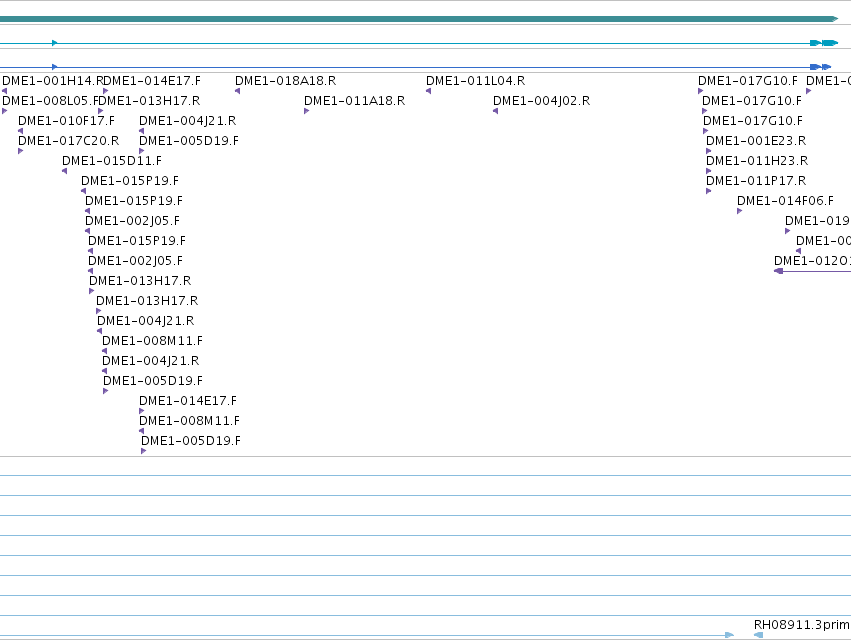Click the small arrowhead on the cyan transcript line
Screen dimensions: 851x640
(x=54, y=43)
